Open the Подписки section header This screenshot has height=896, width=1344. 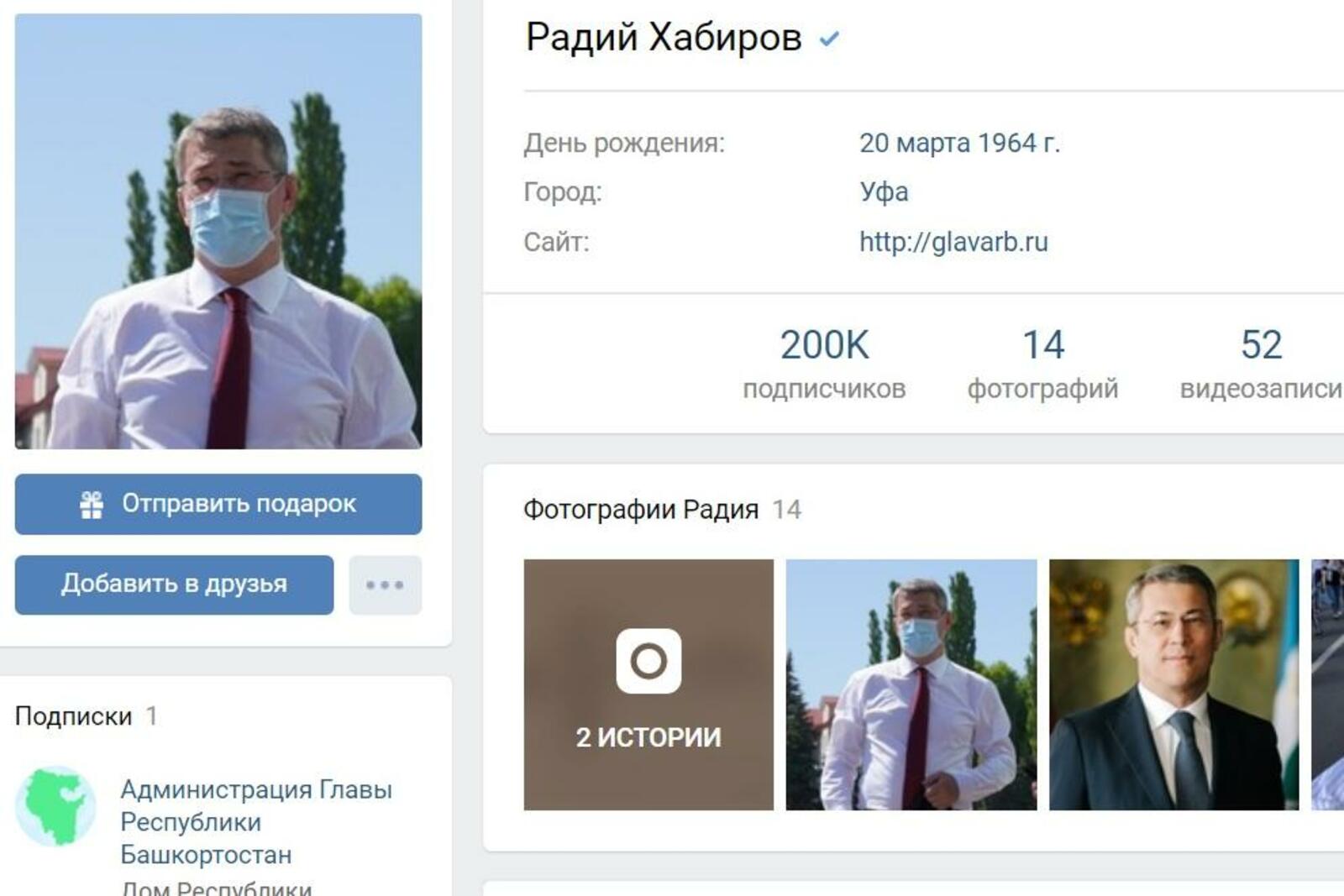pos(74,715)
